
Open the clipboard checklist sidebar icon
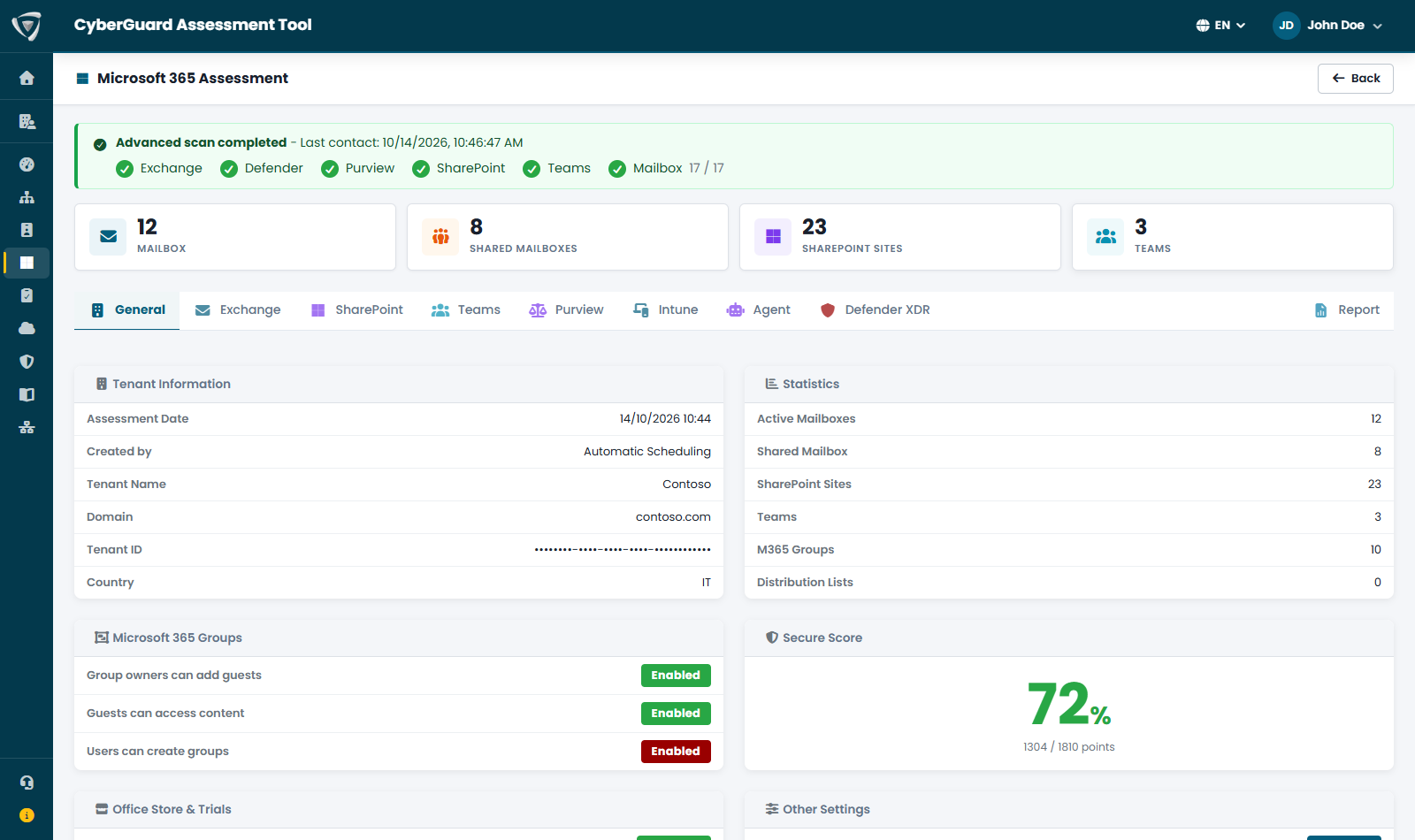click(x=27, y=295)
